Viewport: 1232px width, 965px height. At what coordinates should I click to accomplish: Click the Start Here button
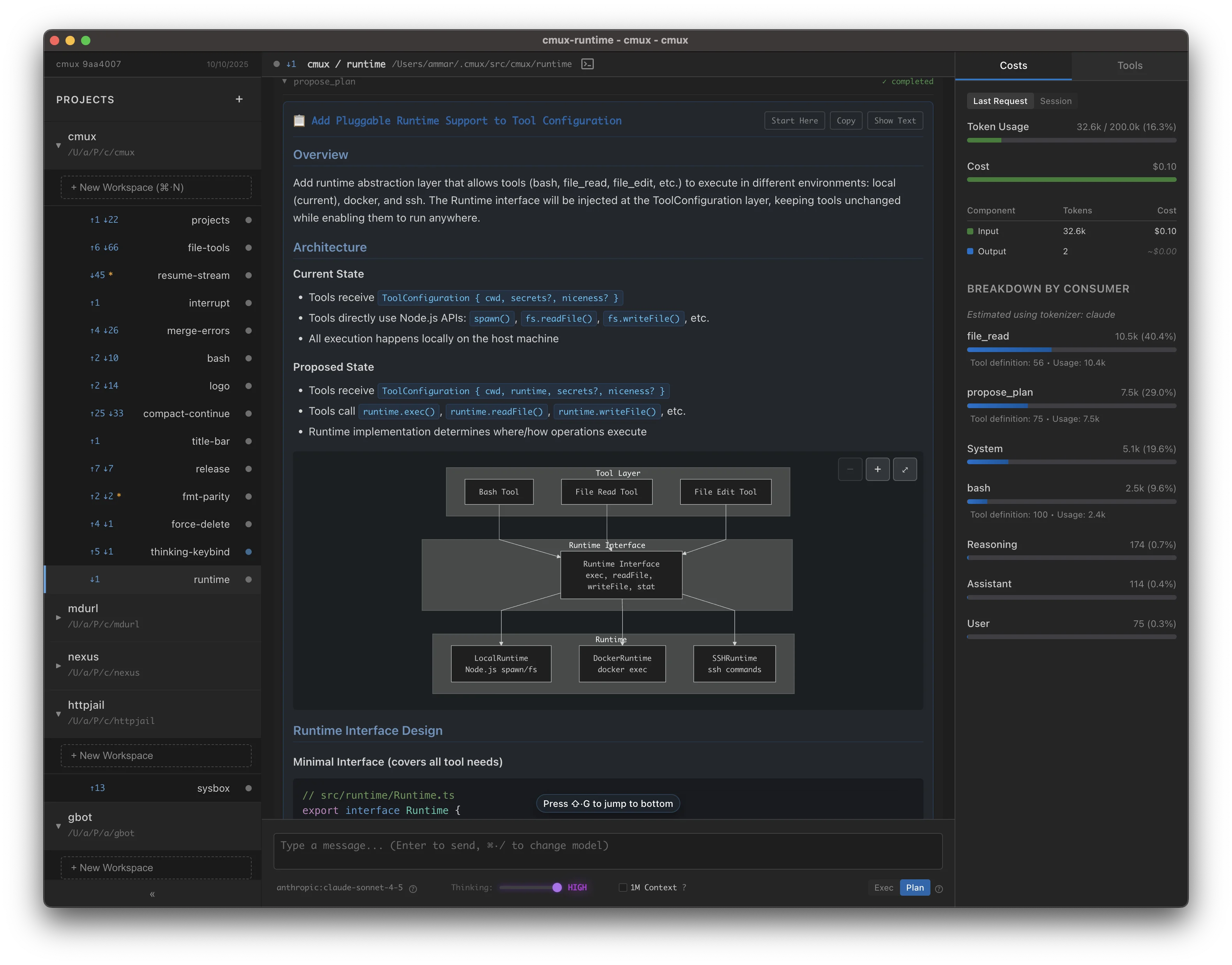794,120
